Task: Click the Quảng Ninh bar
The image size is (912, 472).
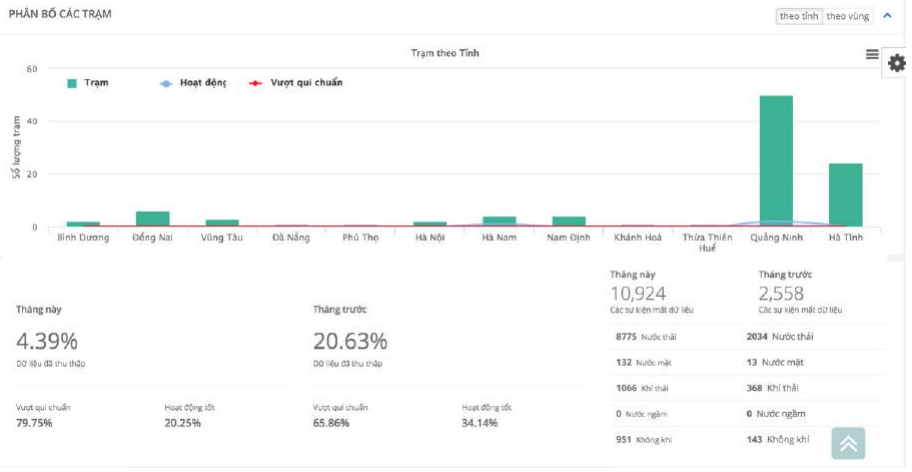Action: tap(776, 161)
